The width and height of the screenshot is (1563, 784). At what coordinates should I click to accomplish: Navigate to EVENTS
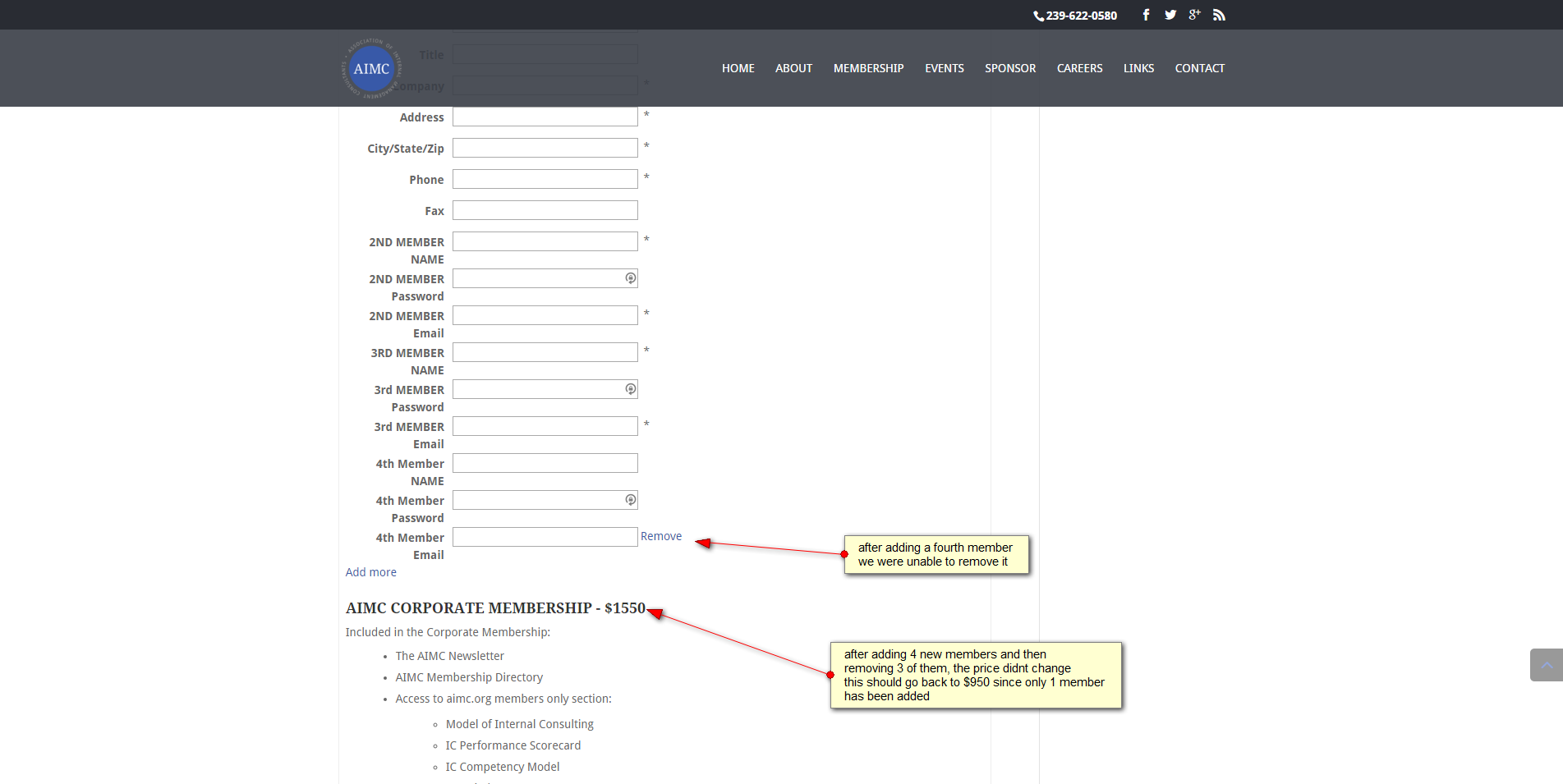pyautogui.click(x=945, y=68)
